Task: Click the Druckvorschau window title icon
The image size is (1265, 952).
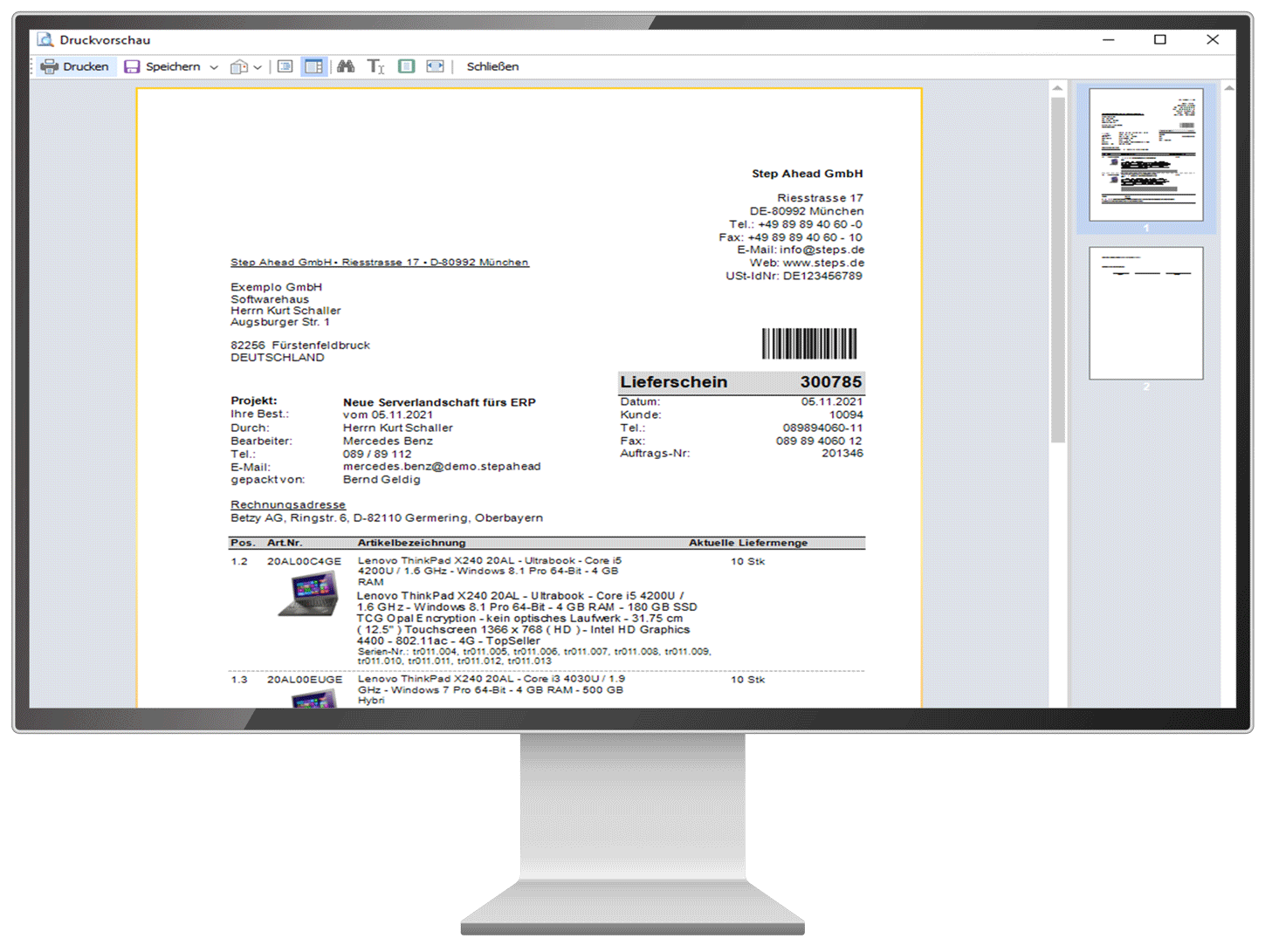Action: (45, 40)
